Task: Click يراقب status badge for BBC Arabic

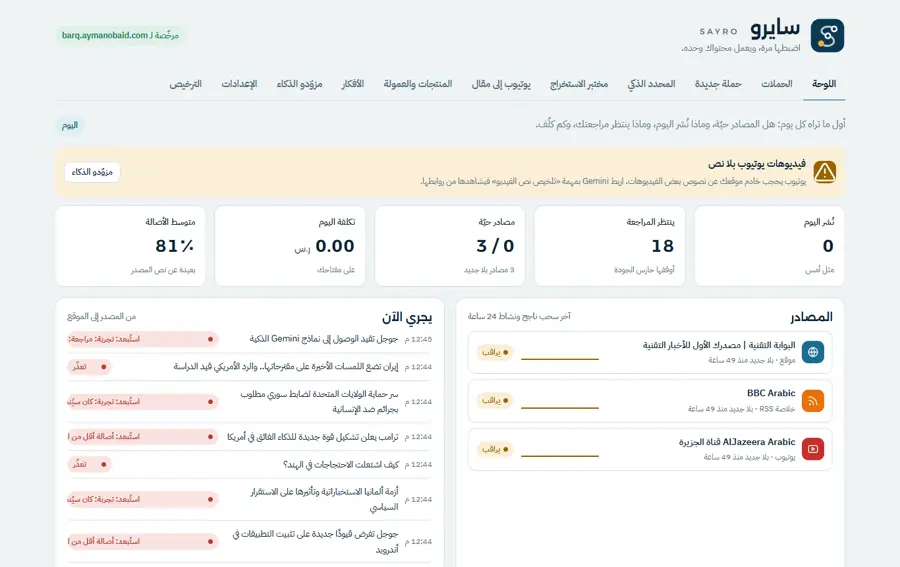Action: (495, 401)
